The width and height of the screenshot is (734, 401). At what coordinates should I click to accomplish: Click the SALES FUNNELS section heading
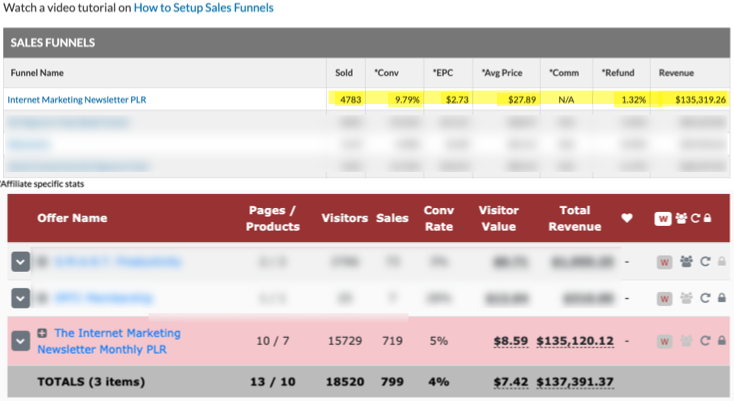pyautogui.click(x=52, y=43)
